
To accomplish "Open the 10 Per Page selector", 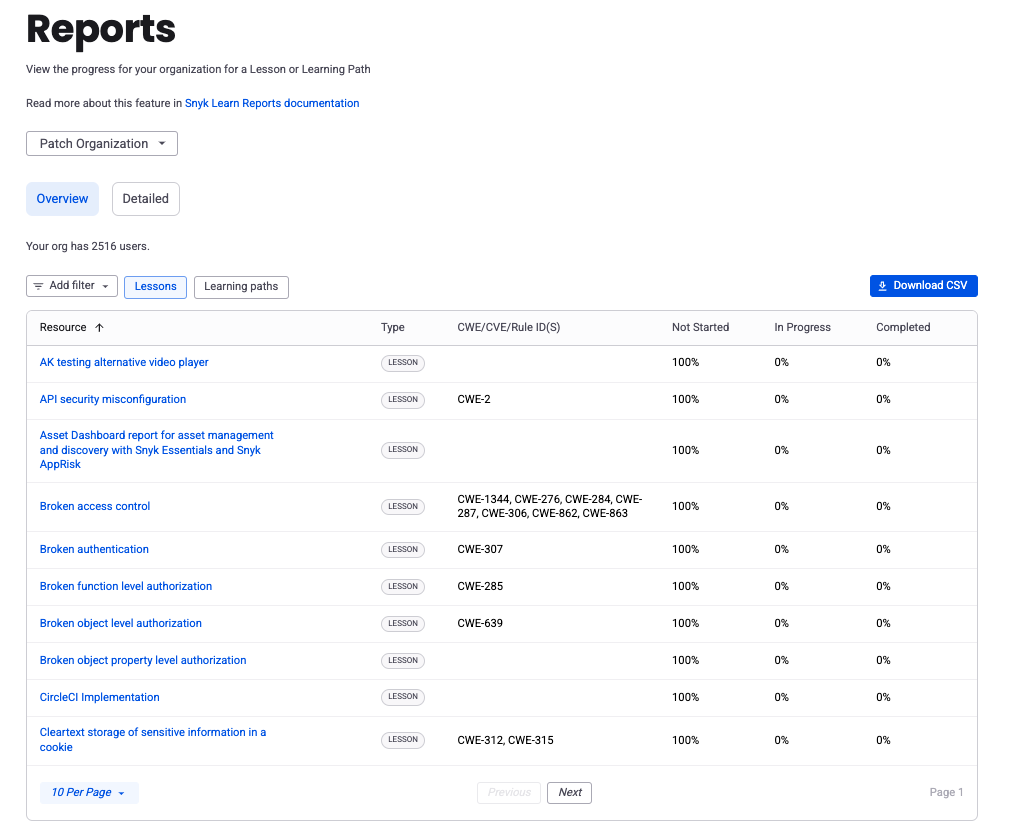I will pyautogui.click(x=89, y=793).
